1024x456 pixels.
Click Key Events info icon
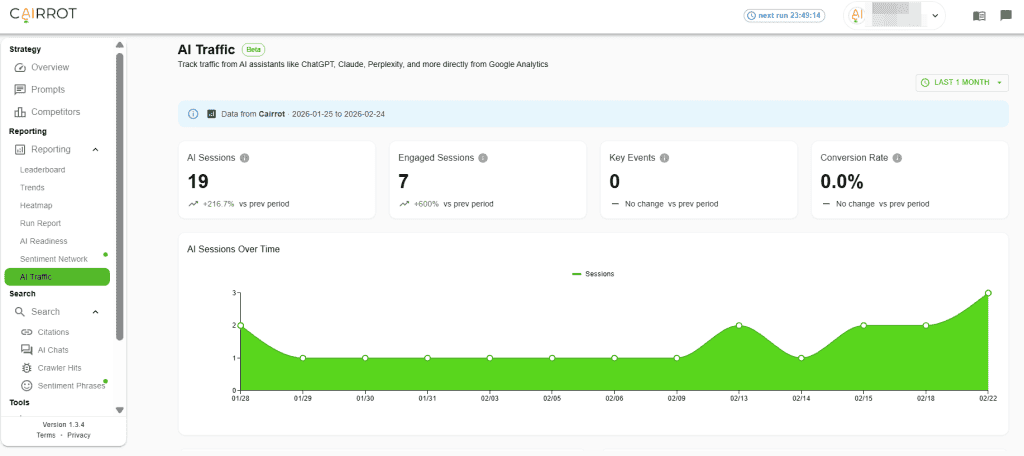664,158
